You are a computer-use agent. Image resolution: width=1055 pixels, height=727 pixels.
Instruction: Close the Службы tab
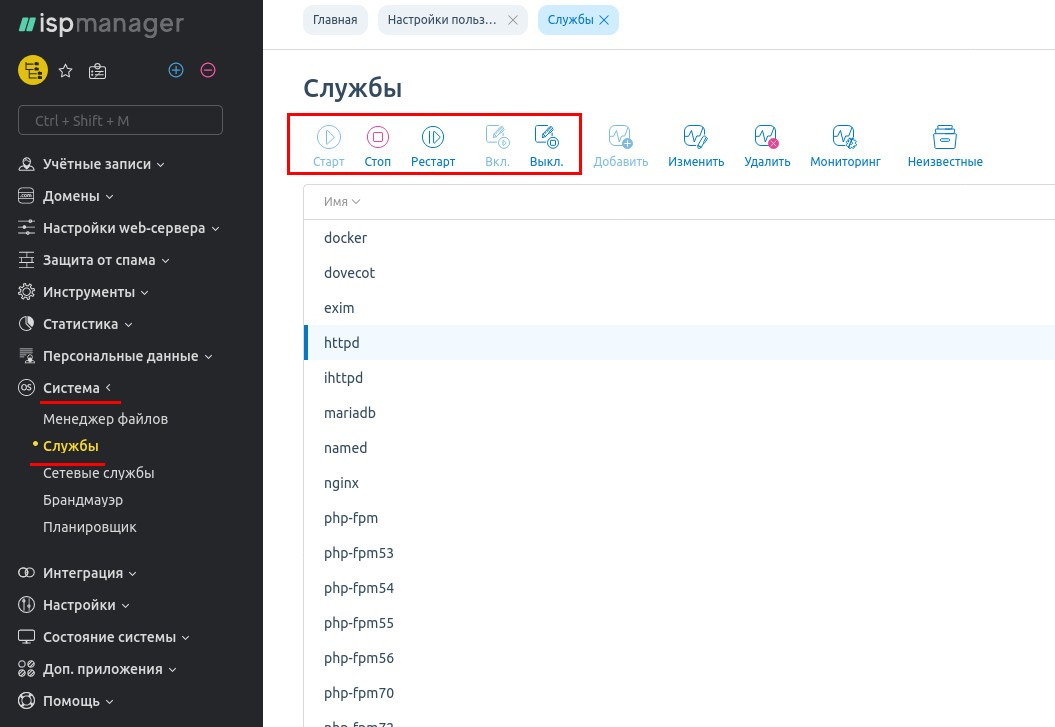[x=604, y=20]
